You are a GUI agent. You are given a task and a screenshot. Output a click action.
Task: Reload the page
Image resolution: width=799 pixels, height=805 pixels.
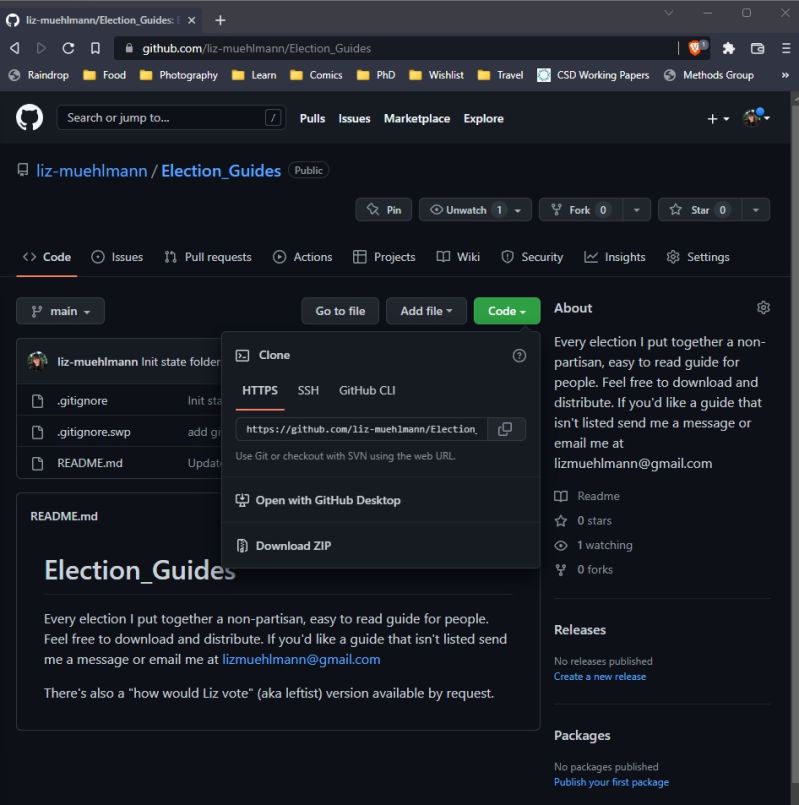[68, 48]
